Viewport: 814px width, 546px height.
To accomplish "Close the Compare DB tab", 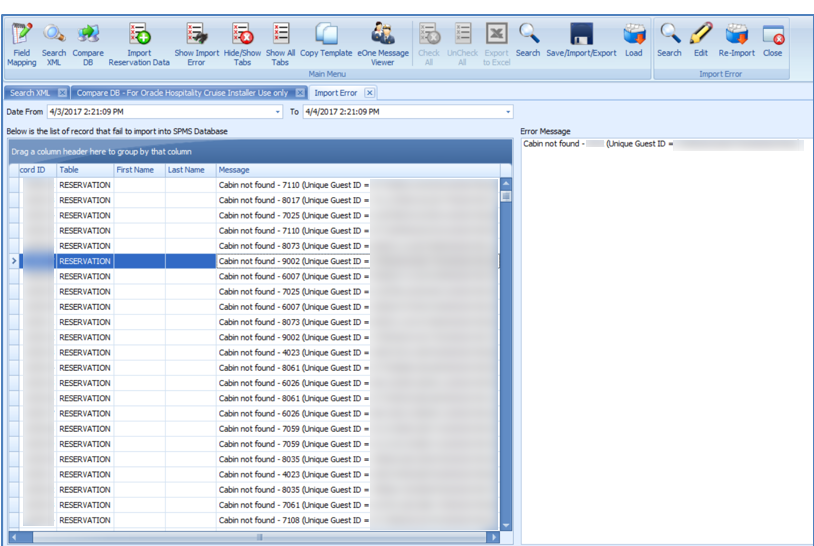I will (x=300, y=93).
